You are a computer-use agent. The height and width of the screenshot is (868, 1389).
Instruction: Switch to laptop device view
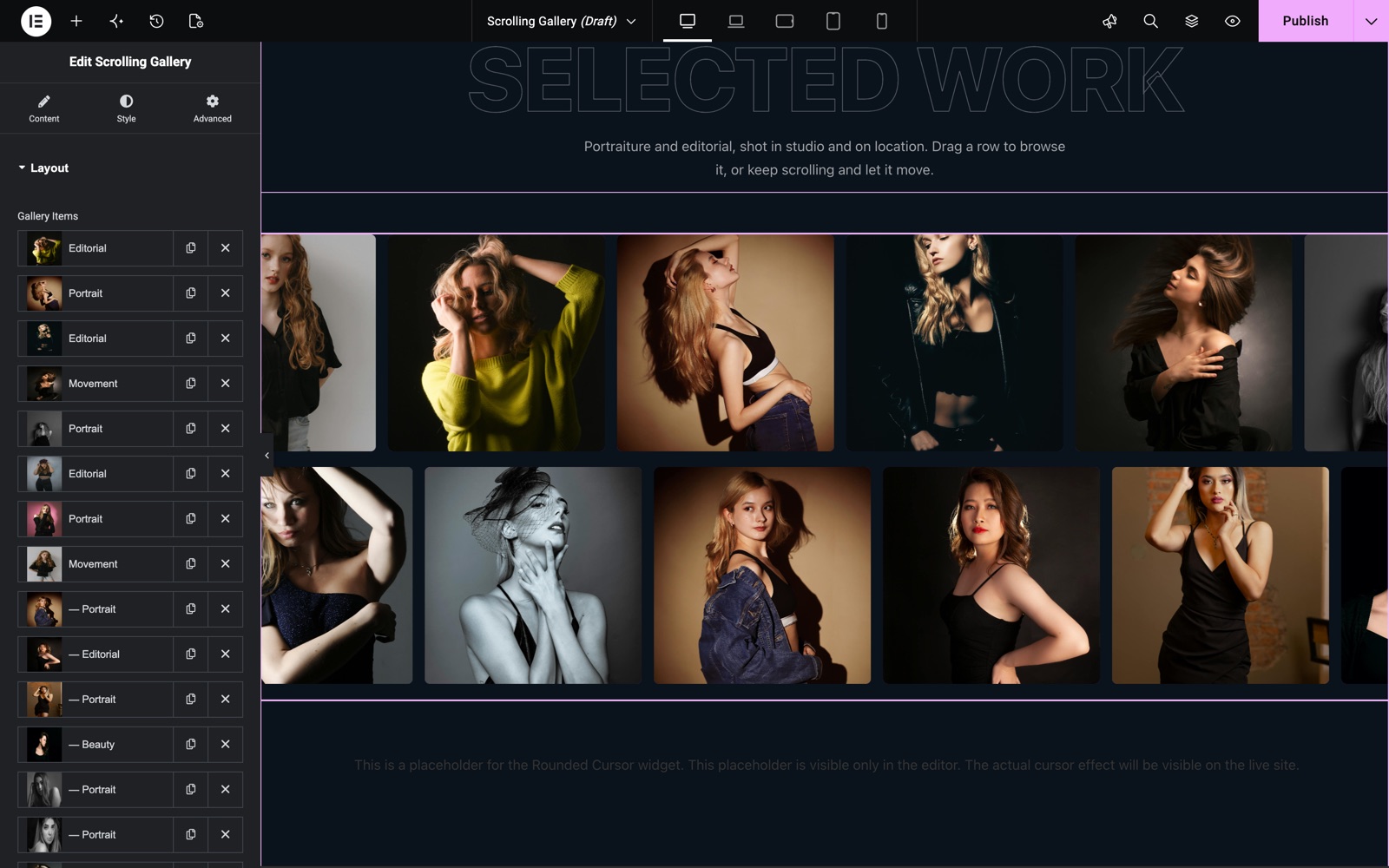(x=736, y=21)
